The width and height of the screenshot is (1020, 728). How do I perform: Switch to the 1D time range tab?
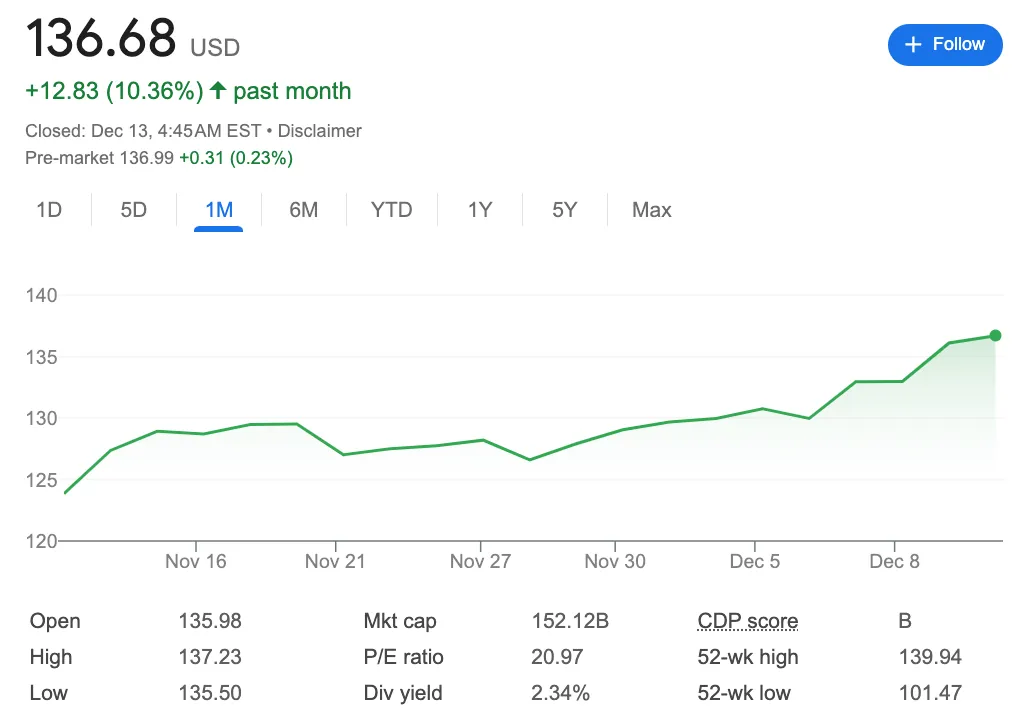(49, 210)
